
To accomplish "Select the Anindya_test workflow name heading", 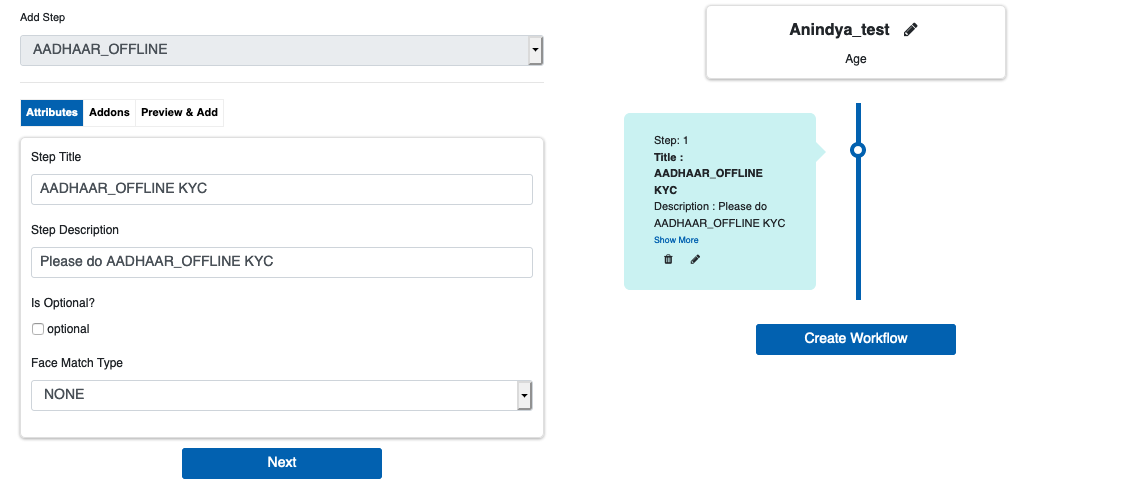I will 839,30.
